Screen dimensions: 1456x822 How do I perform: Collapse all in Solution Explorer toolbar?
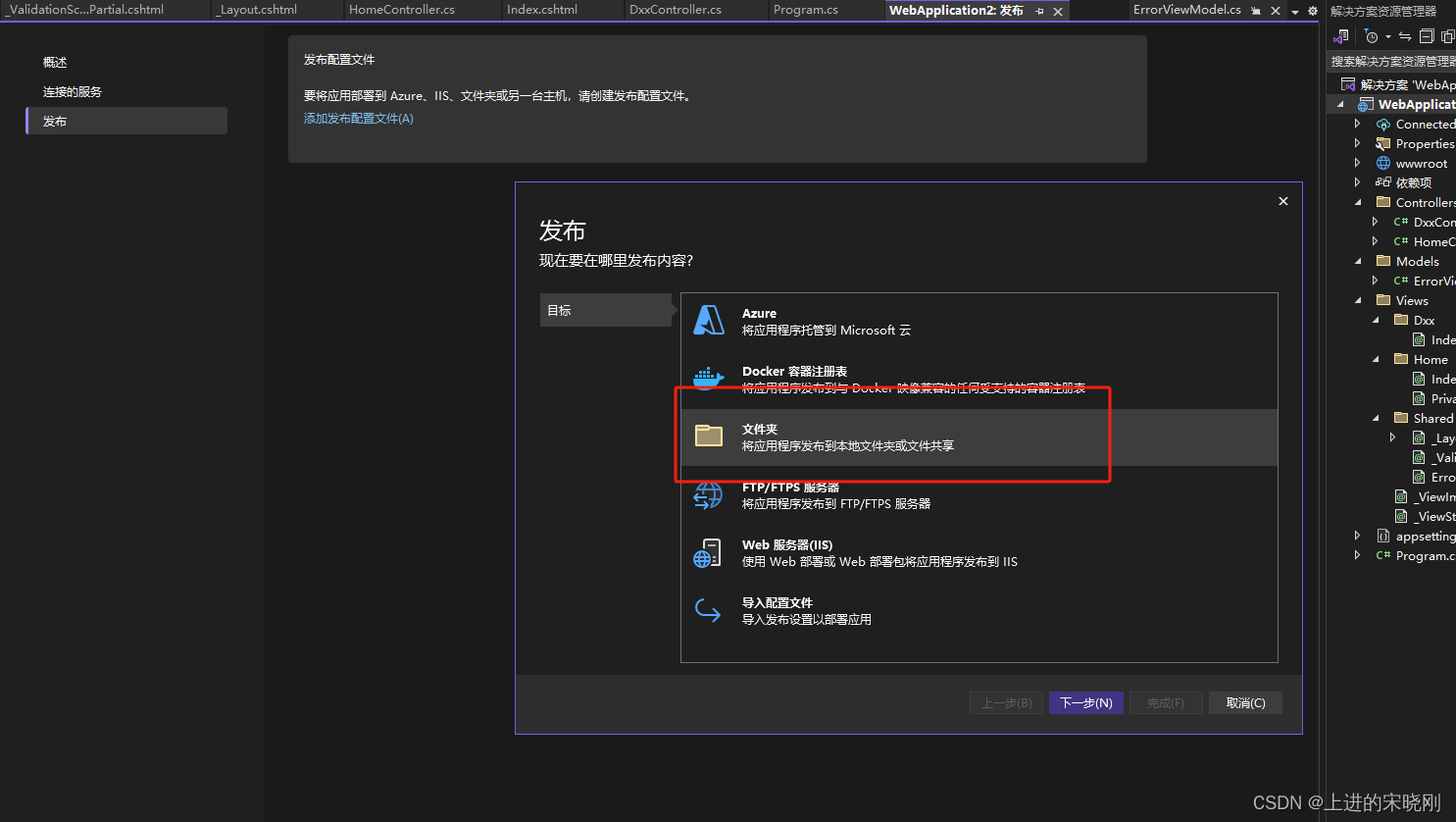(x=1427, y=36)
